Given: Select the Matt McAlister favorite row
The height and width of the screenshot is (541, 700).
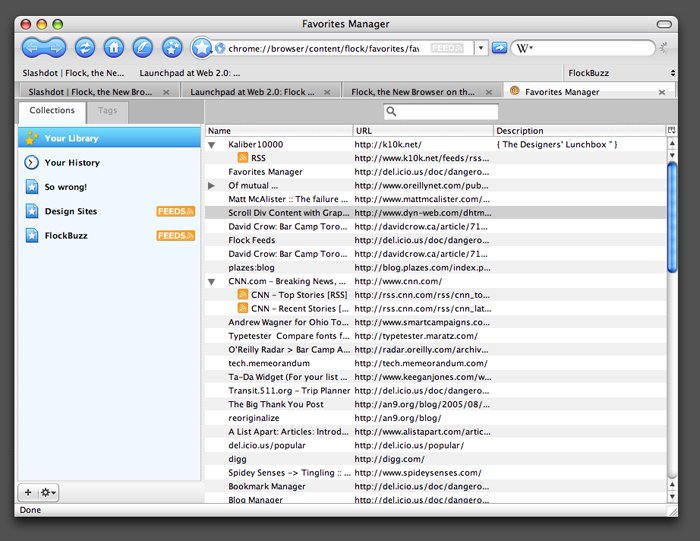Looking at the screenshot, I should point(435,199).
